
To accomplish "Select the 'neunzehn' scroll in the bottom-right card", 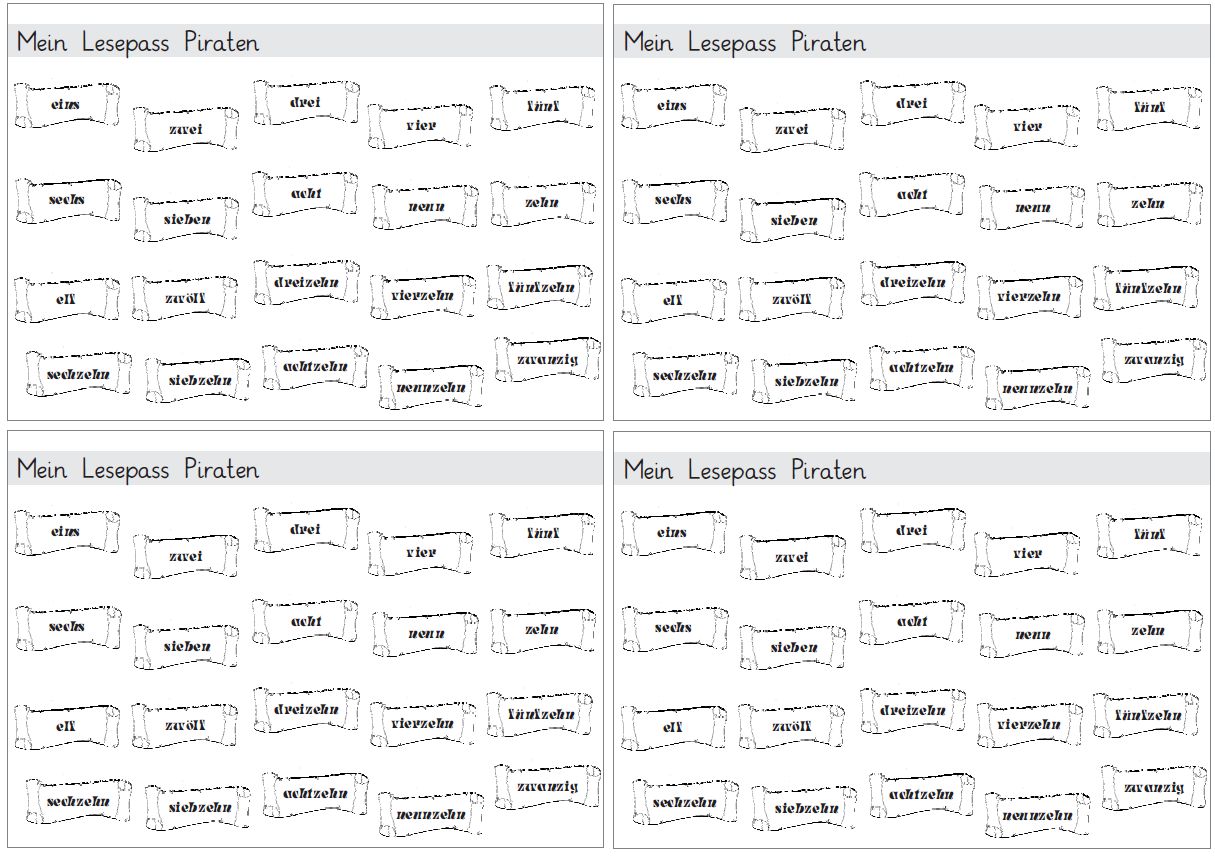I will coord(1038,814).
